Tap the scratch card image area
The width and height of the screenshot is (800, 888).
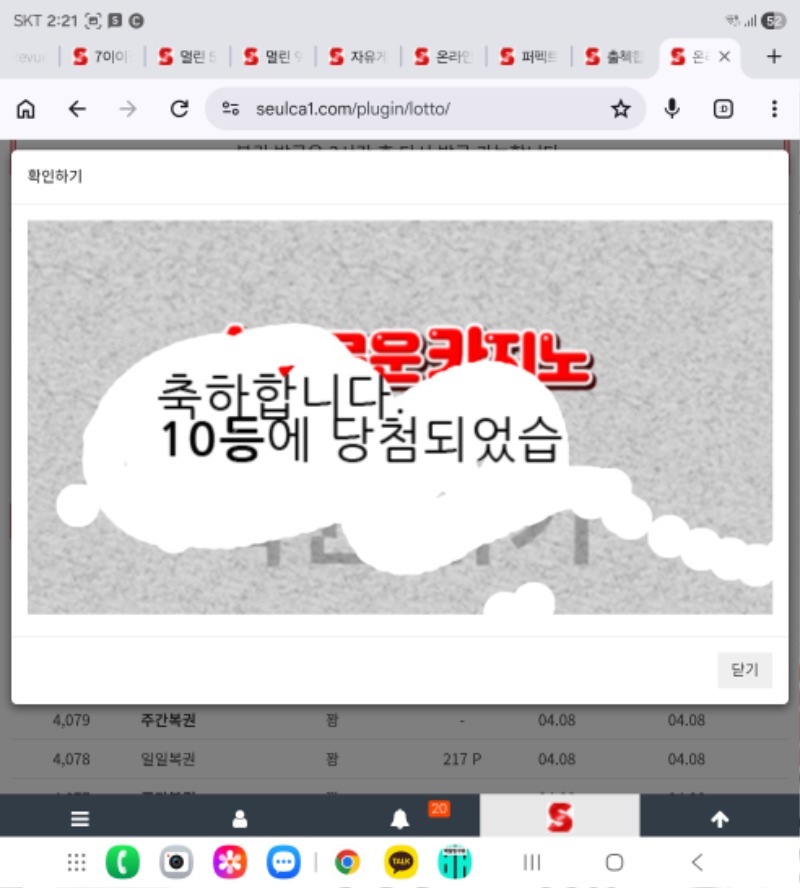400,416
